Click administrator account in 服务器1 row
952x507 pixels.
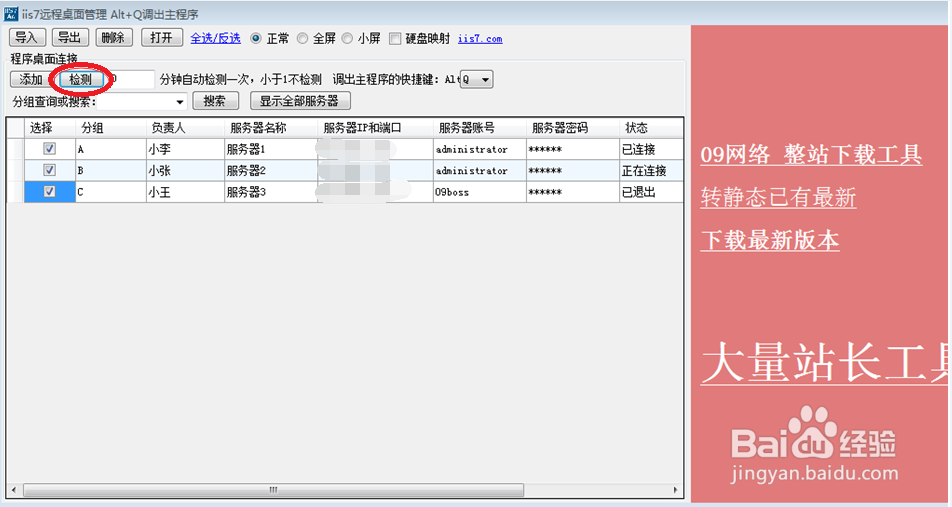[x=480, y=149]
